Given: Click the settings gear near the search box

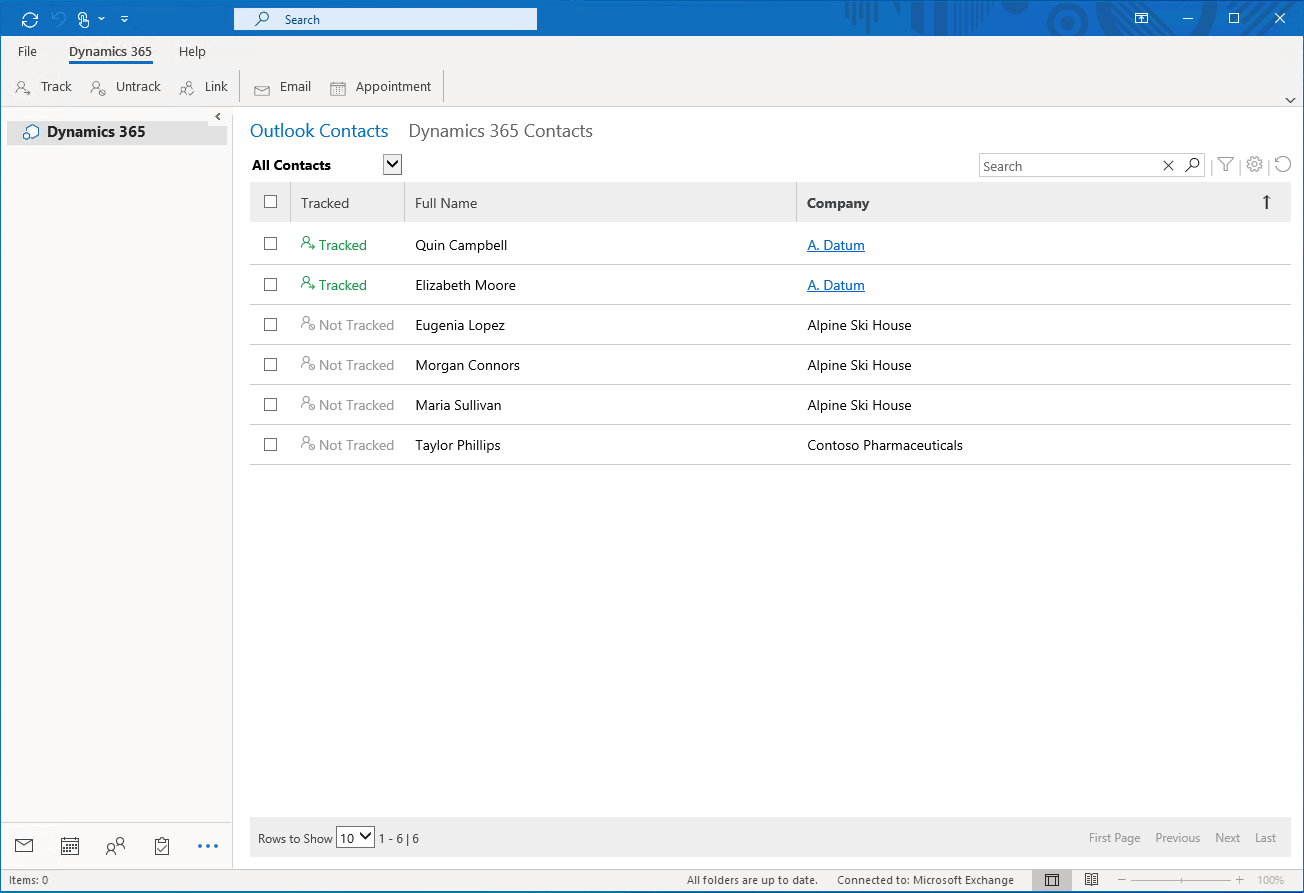Looking at the screenshot, I should click(x=1254, y=164).
